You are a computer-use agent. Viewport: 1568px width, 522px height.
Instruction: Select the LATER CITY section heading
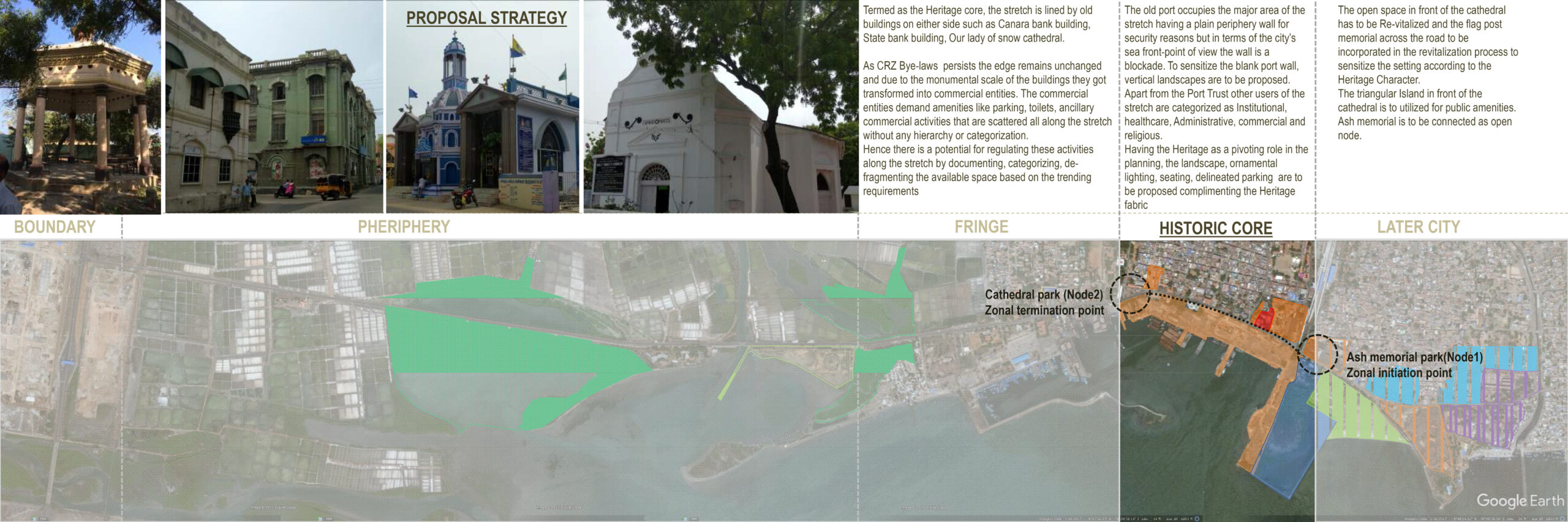1419,227
